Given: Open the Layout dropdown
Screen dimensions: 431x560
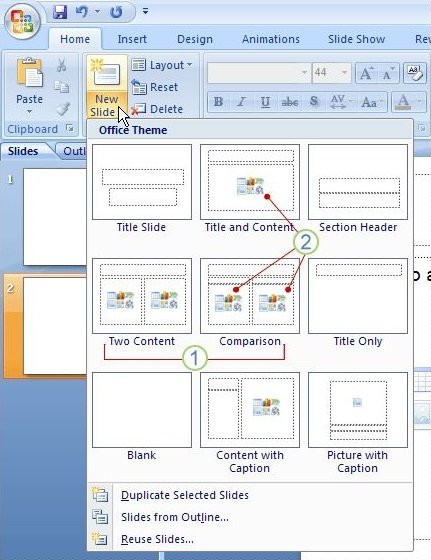Looking at the screenshot, I should click(x=161, y=65).
